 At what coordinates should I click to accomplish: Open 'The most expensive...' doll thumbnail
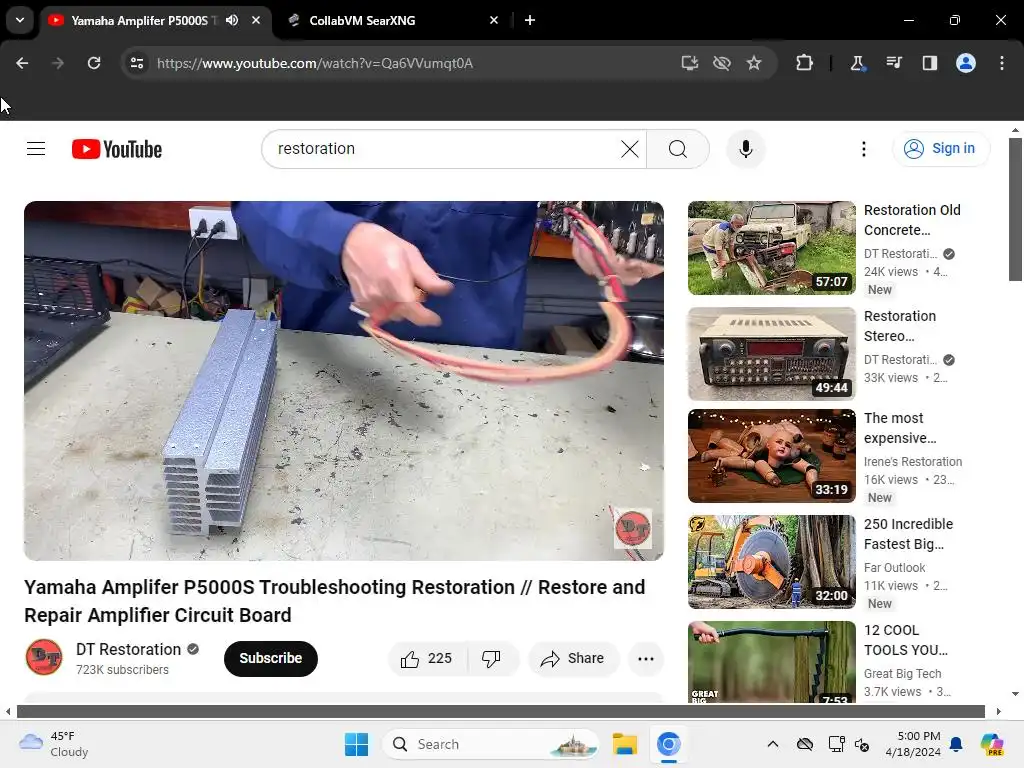pyautogui.click(x=771, y=456)
